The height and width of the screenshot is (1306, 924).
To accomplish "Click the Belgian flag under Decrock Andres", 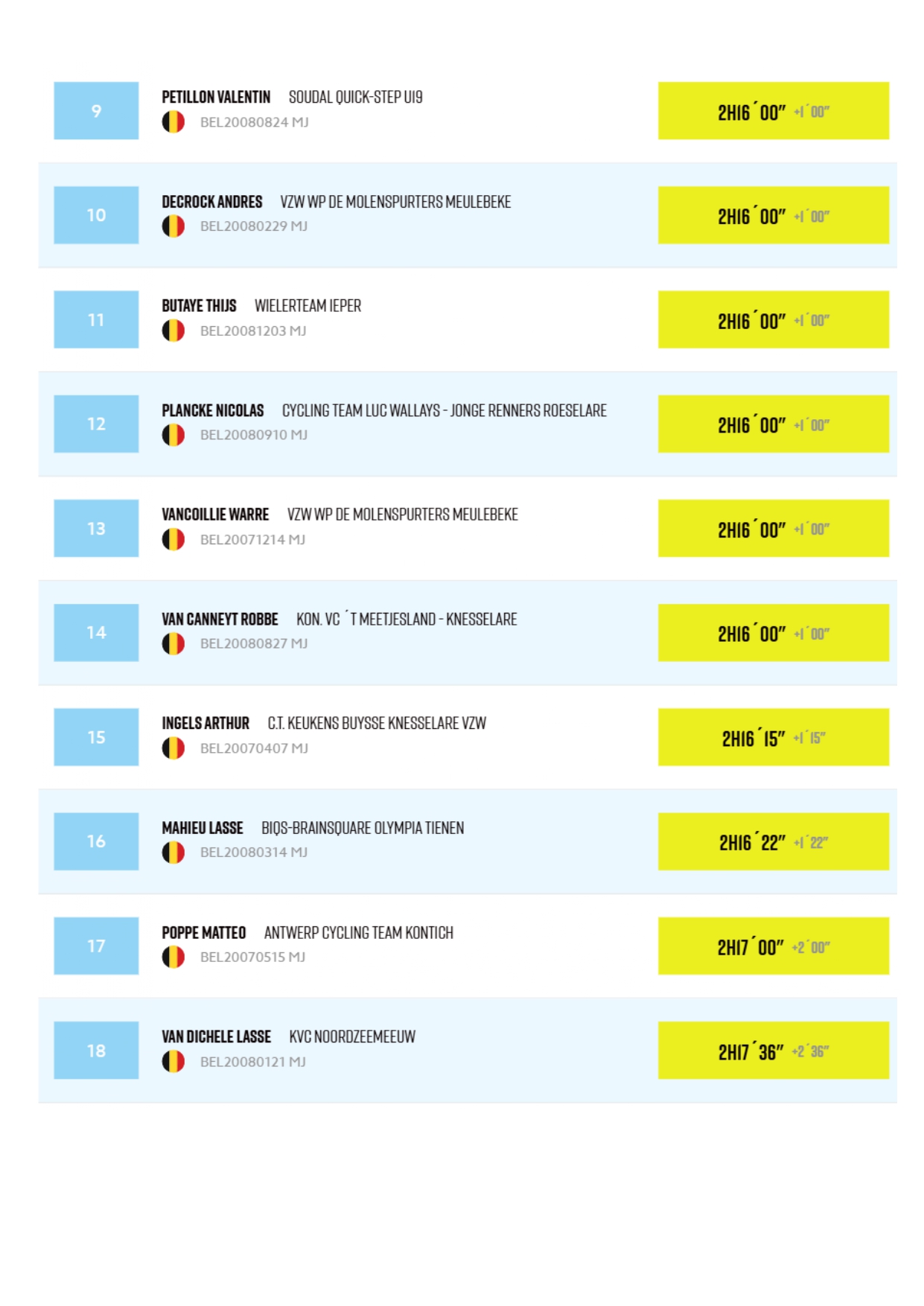I will (173, 226).
